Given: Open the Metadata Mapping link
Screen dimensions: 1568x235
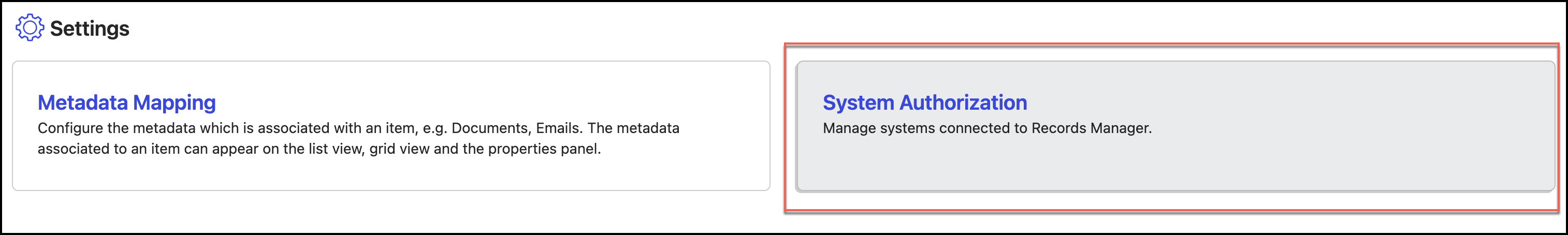Looking at the screenshot, I should pyautogui.click(x=126, y=102).
